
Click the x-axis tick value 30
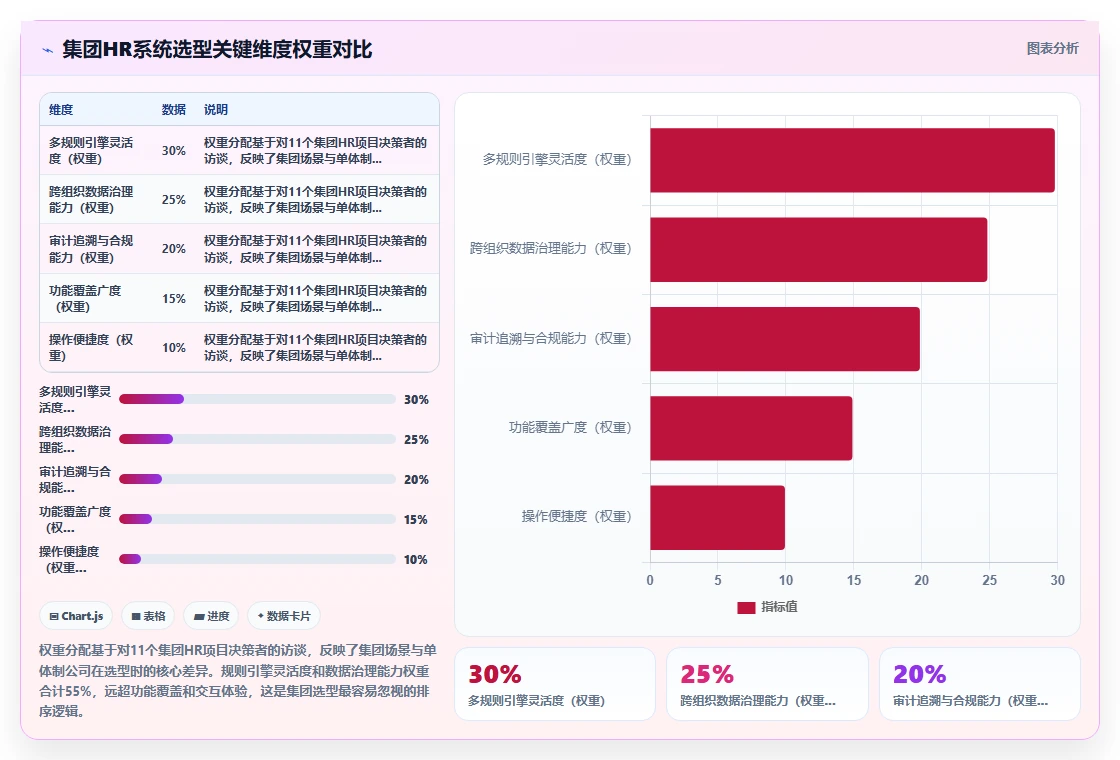pos(1057,580)
